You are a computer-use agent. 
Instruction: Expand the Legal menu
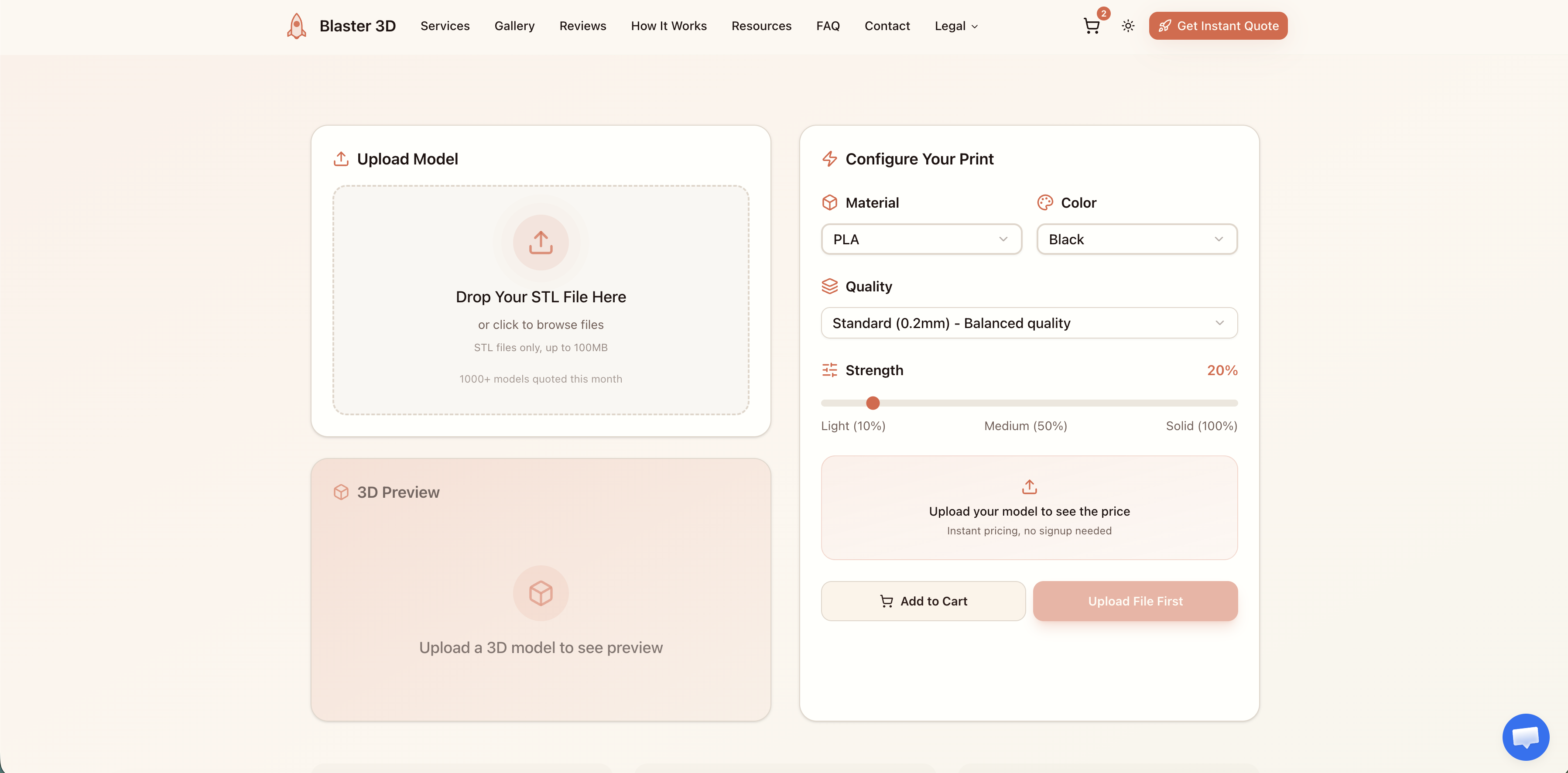[x=955, y=26]
